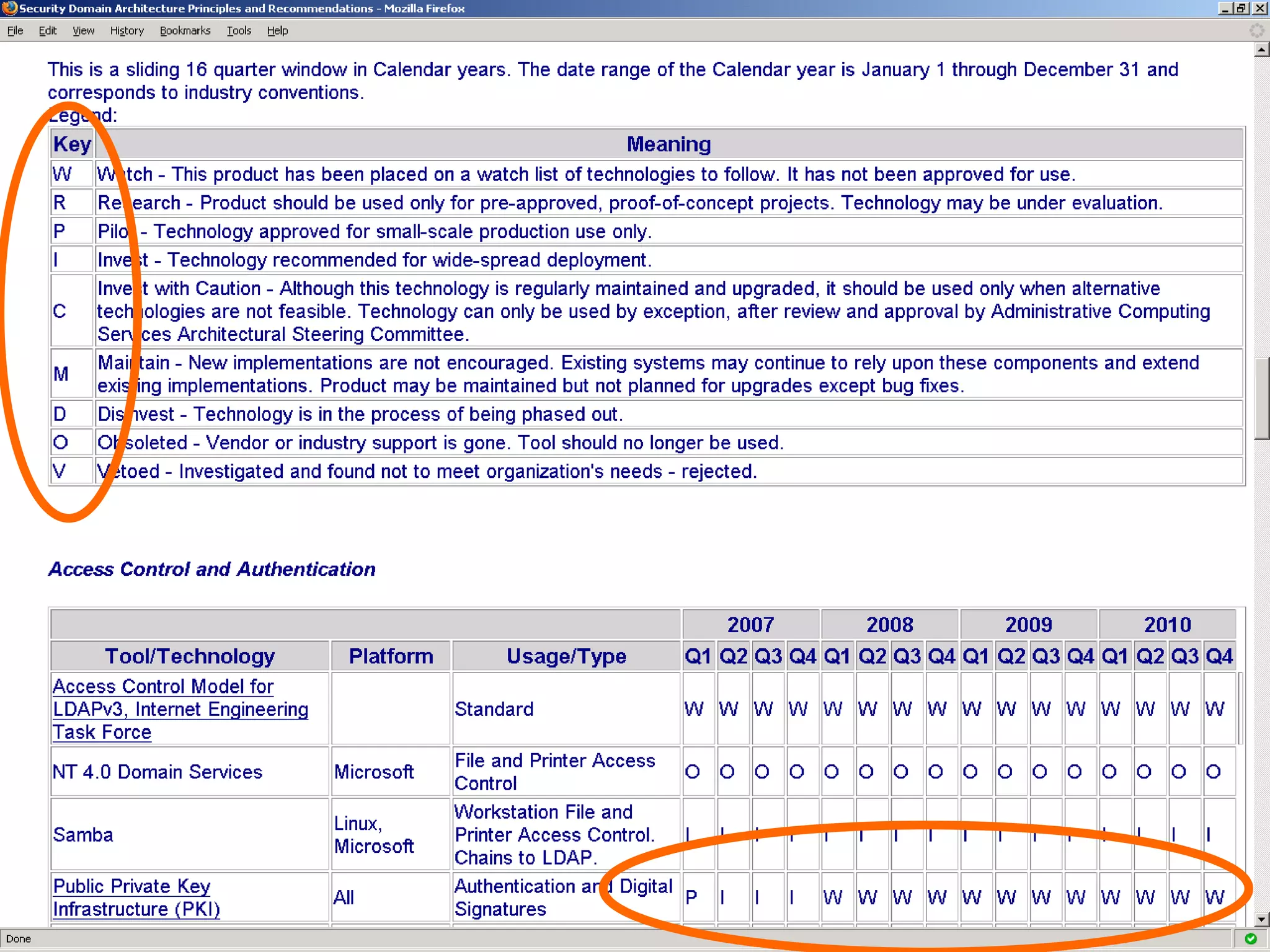Click the Firefox logo icon in title bar
This screenshot has width=1270, height=952.
[9, 8]
